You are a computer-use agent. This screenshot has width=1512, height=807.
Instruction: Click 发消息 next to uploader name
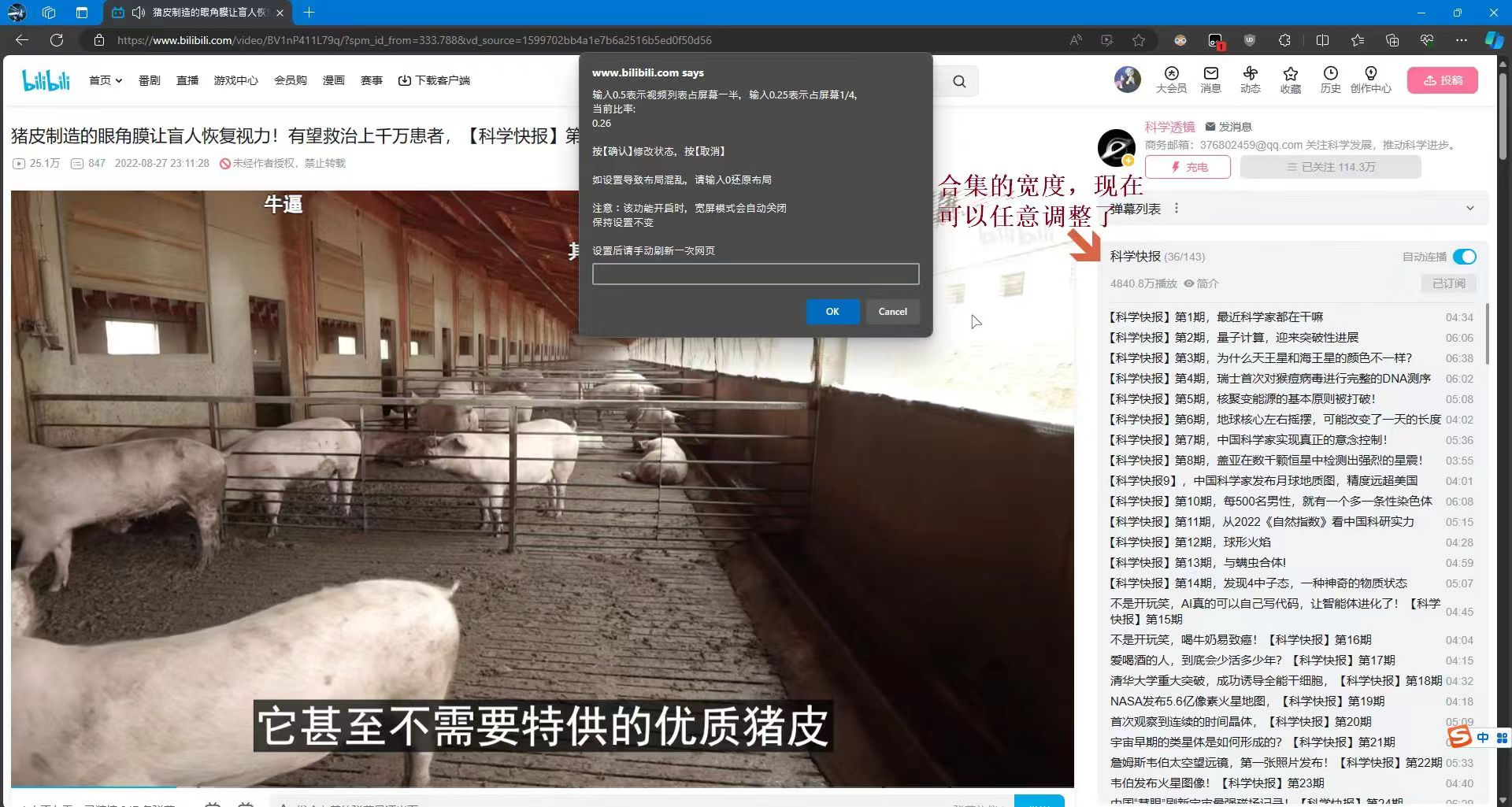point(1228,127)
